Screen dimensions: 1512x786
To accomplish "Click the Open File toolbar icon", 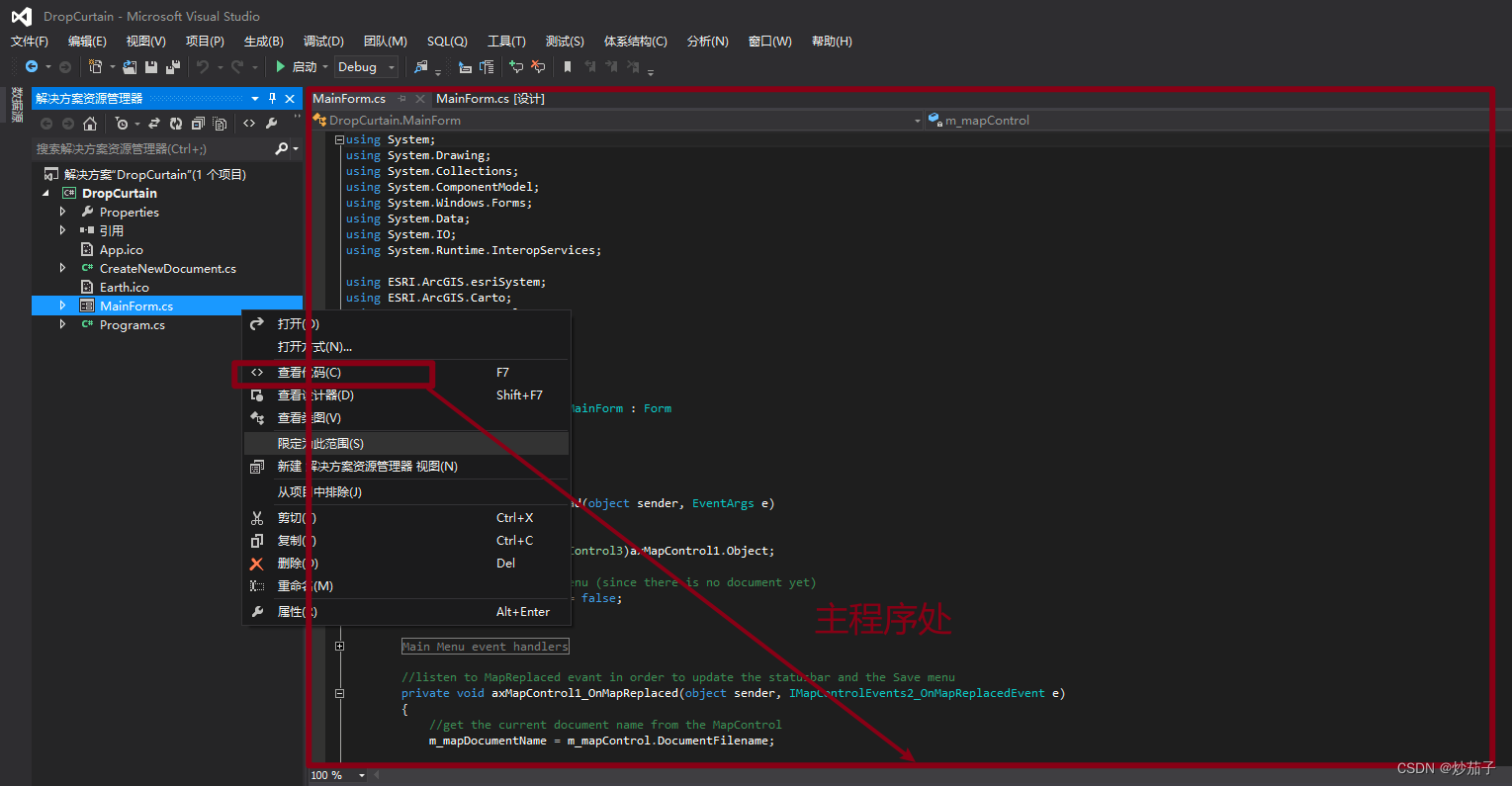I will [130, 66].
